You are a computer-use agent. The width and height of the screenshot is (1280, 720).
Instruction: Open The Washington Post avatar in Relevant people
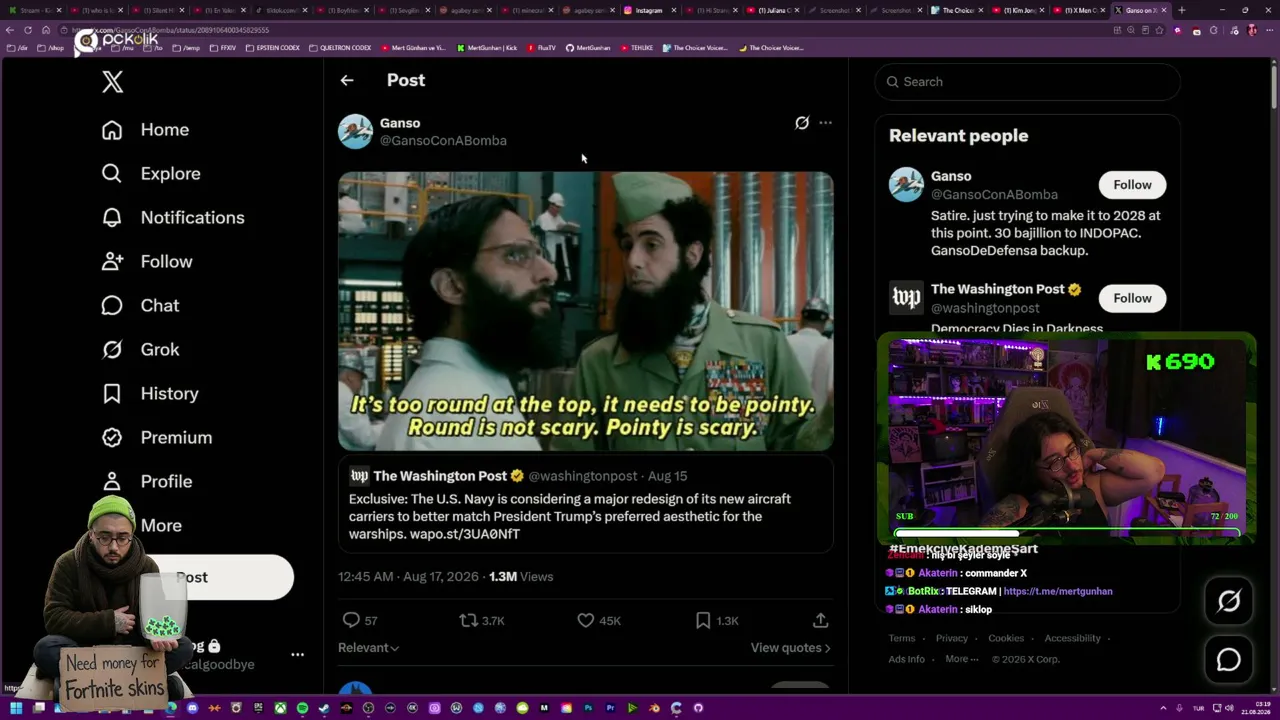point(906,298)
